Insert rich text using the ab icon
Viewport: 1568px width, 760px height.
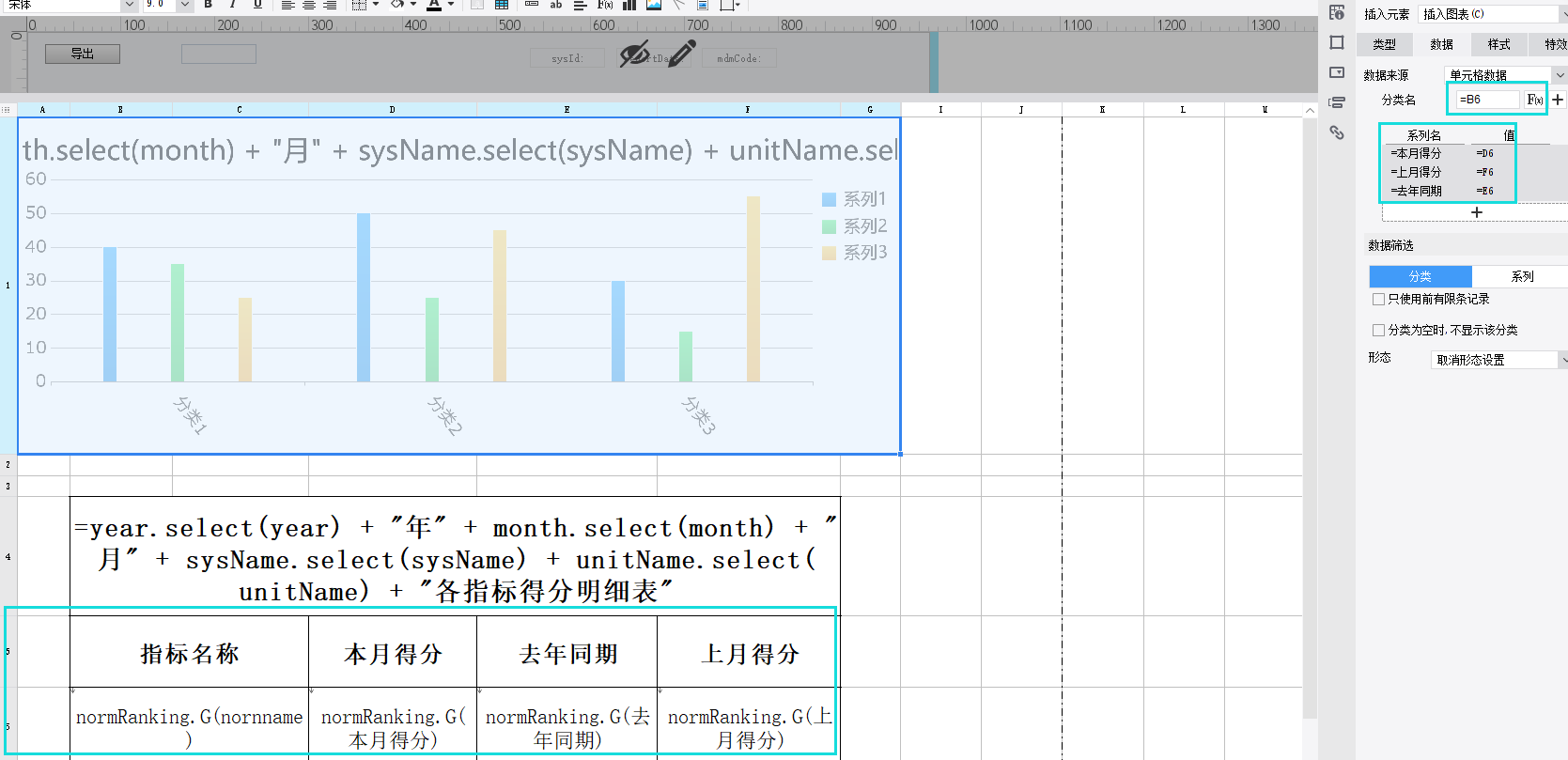(555, 5)
